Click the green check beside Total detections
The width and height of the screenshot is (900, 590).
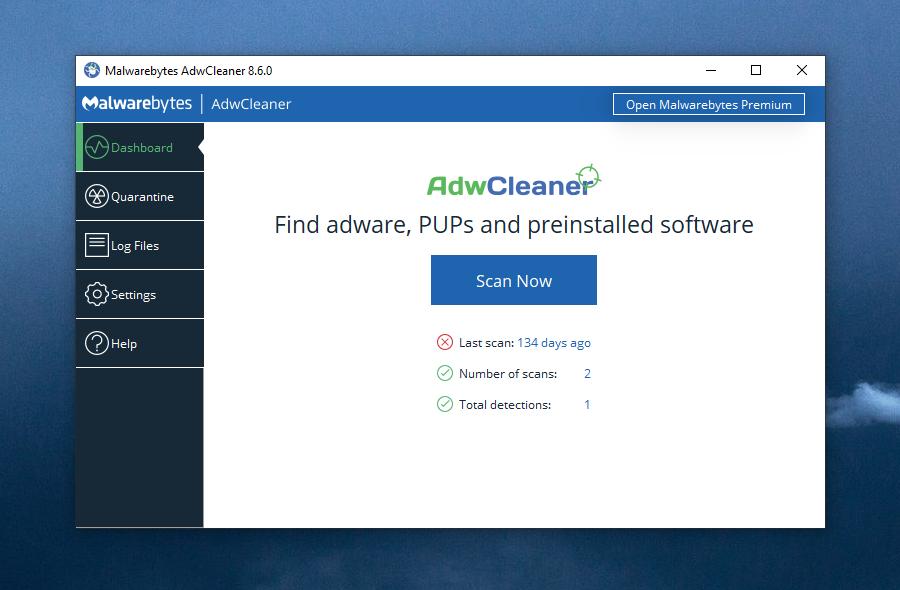pyautogui.click(x=444, y=404)
